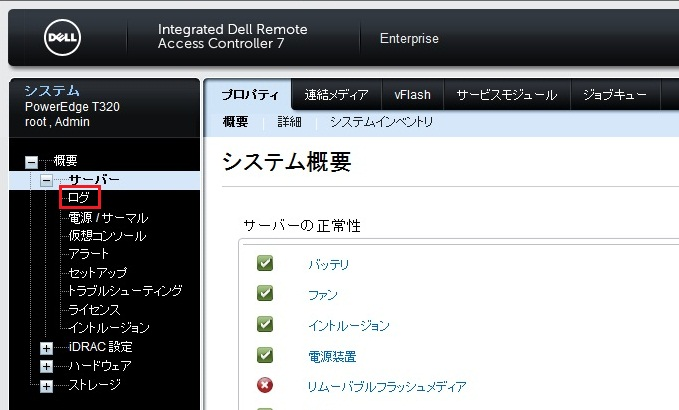Image resolution: width=679 pixels, height=410 pixels.
Task: Click the green check icon beside イントルージョン health row
Action: pyautogui.click(x=265, y=324)
